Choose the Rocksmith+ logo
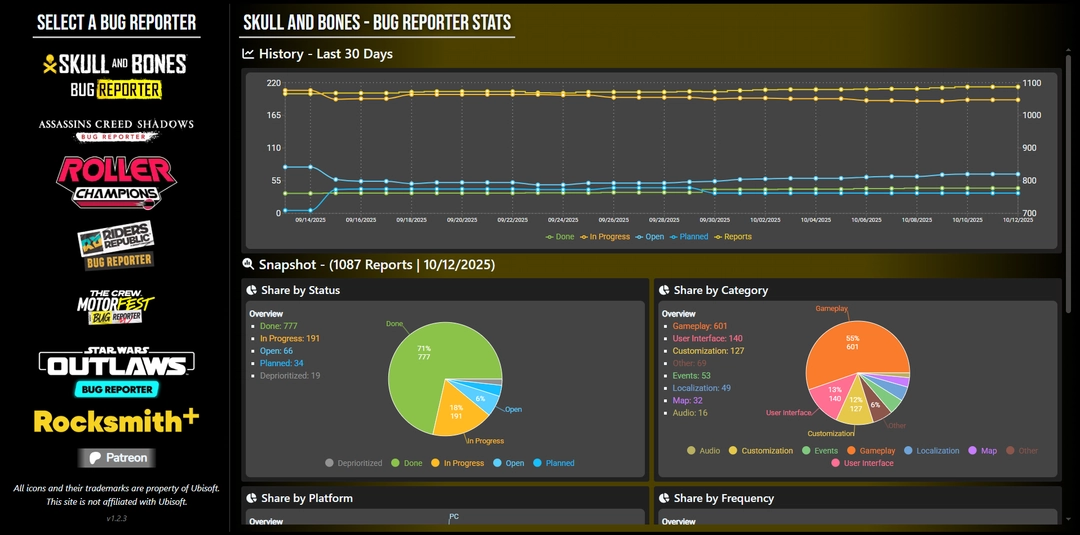The width and height of the screenshot is (1080, 535). (116, 421)
